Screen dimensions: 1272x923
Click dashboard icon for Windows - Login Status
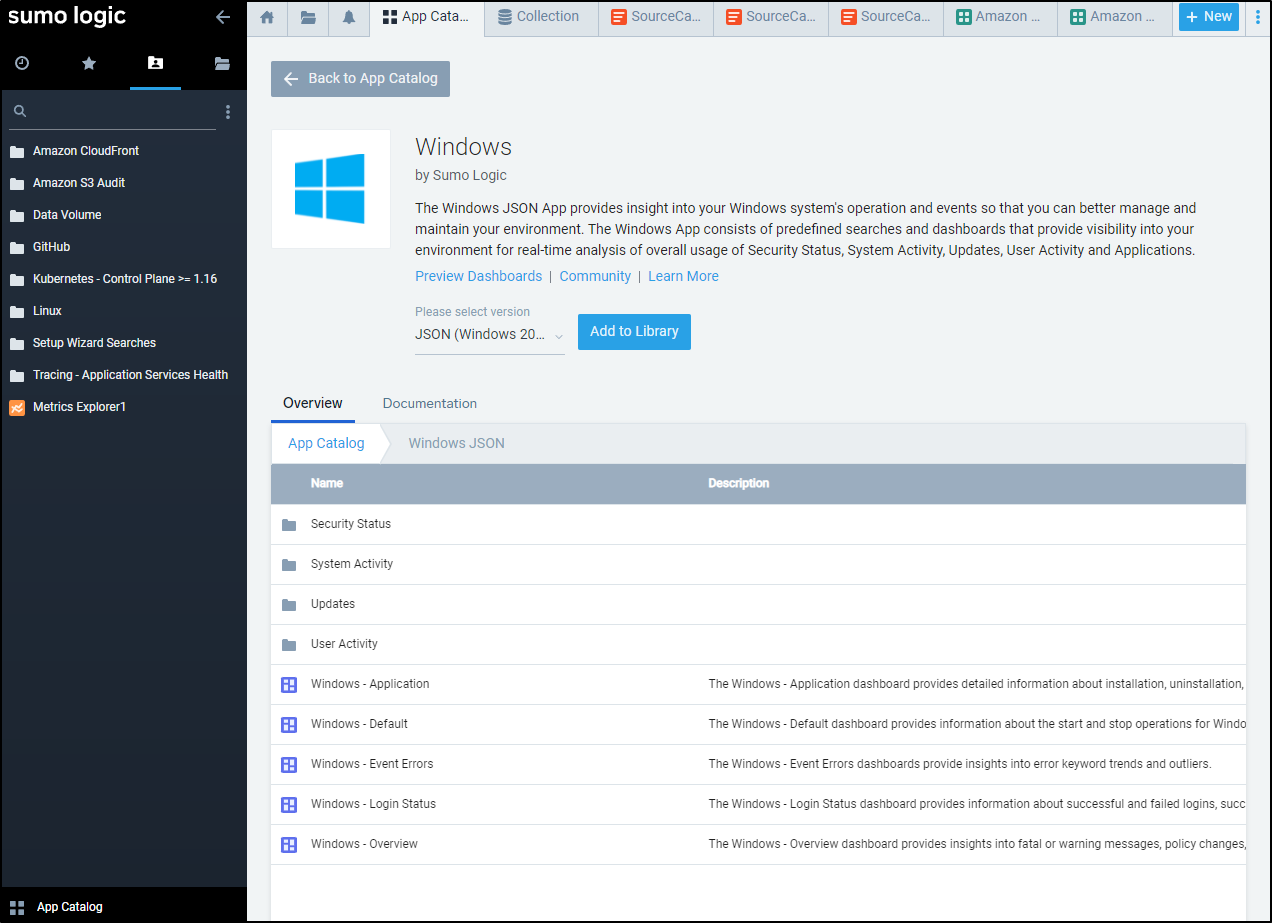(x=289, y=805)
